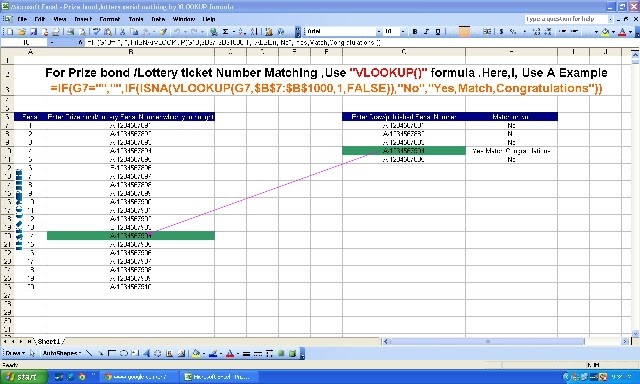The image size is (640, 384).
Task: Toggle the highlighted Center alignment button
Action: 464,31
